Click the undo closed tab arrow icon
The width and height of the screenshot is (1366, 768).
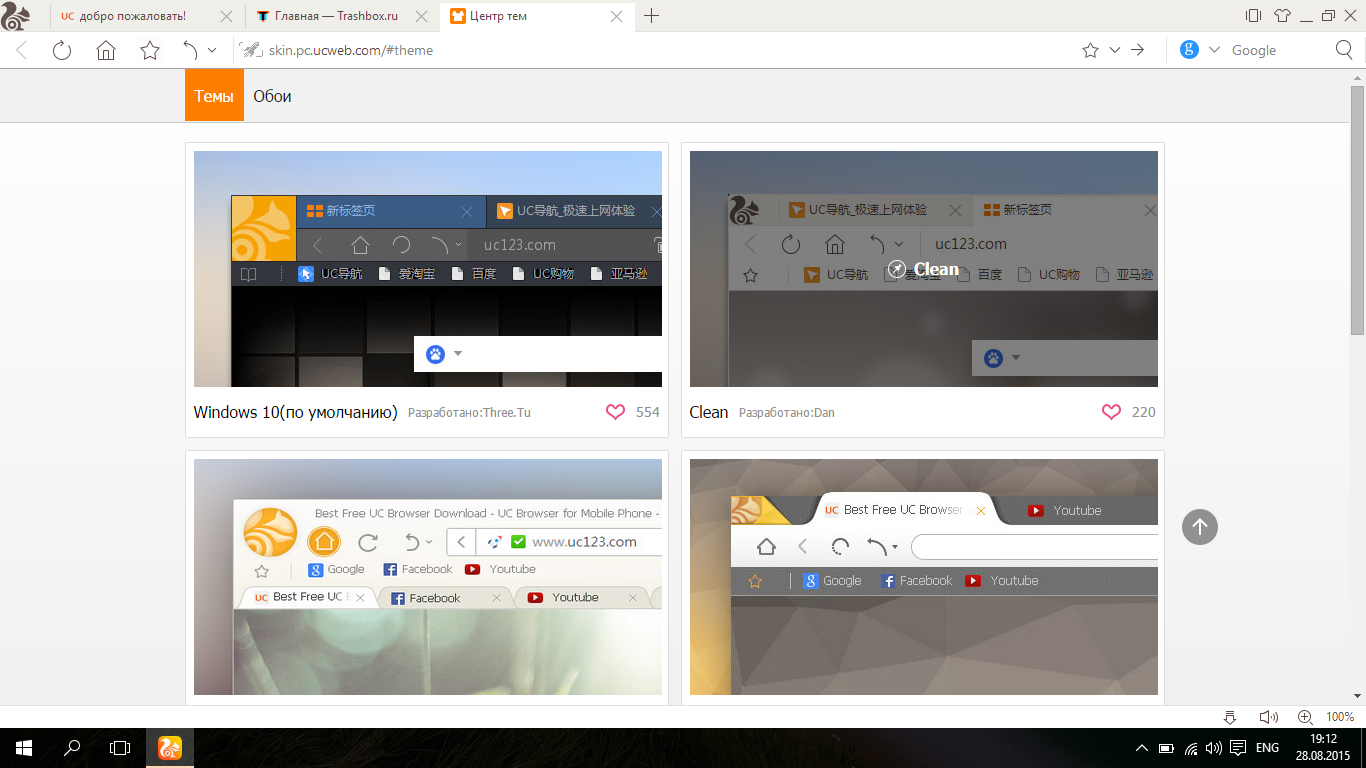click(190, 50)
